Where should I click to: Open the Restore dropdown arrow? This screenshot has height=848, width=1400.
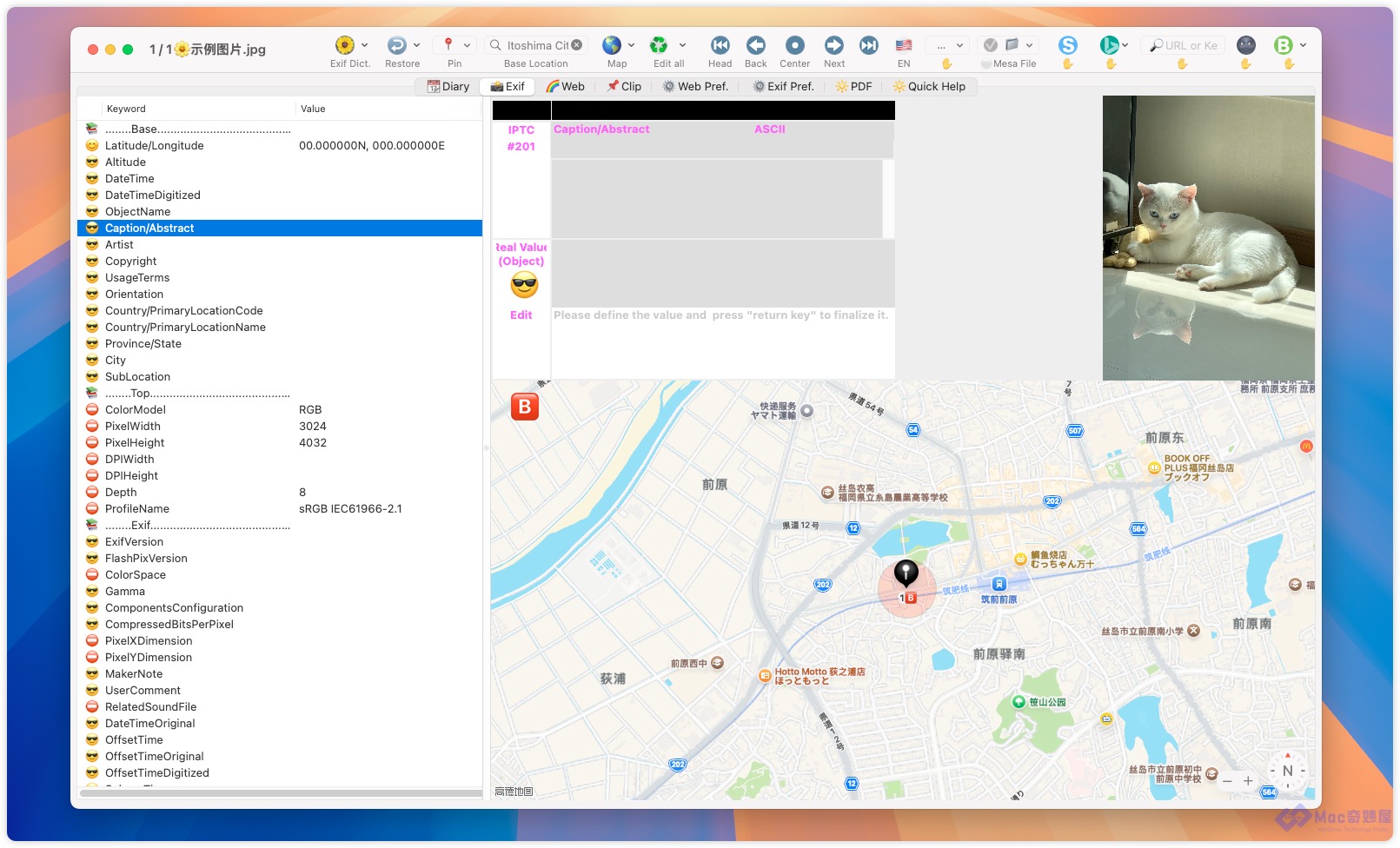(x=417, y=45)
